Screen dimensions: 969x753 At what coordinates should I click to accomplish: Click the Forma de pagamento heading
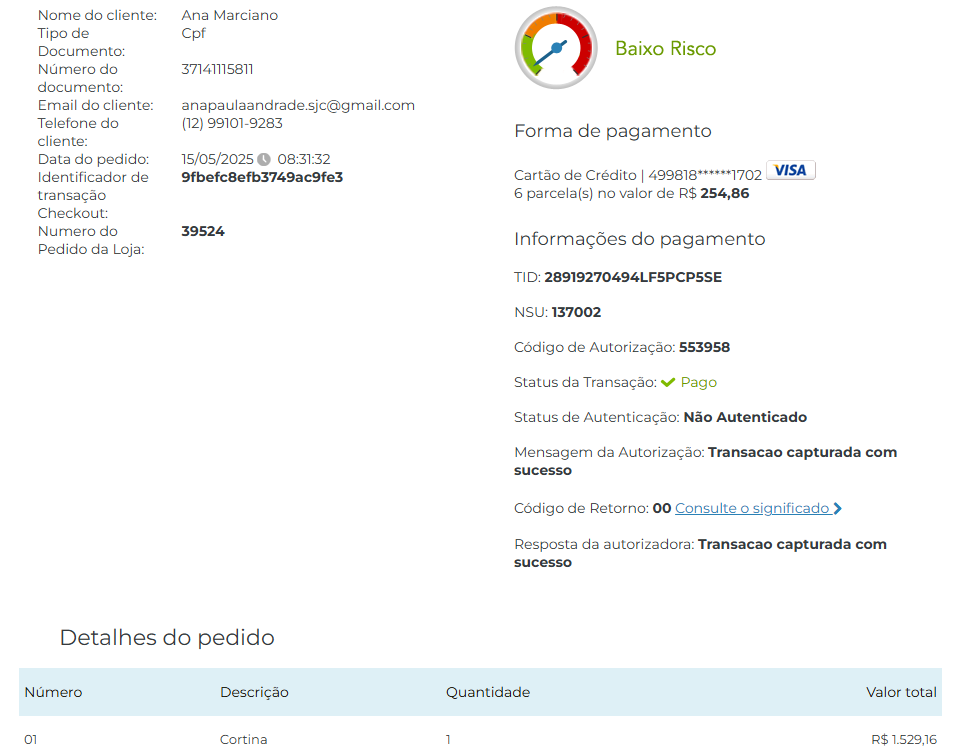coord(612,131)
